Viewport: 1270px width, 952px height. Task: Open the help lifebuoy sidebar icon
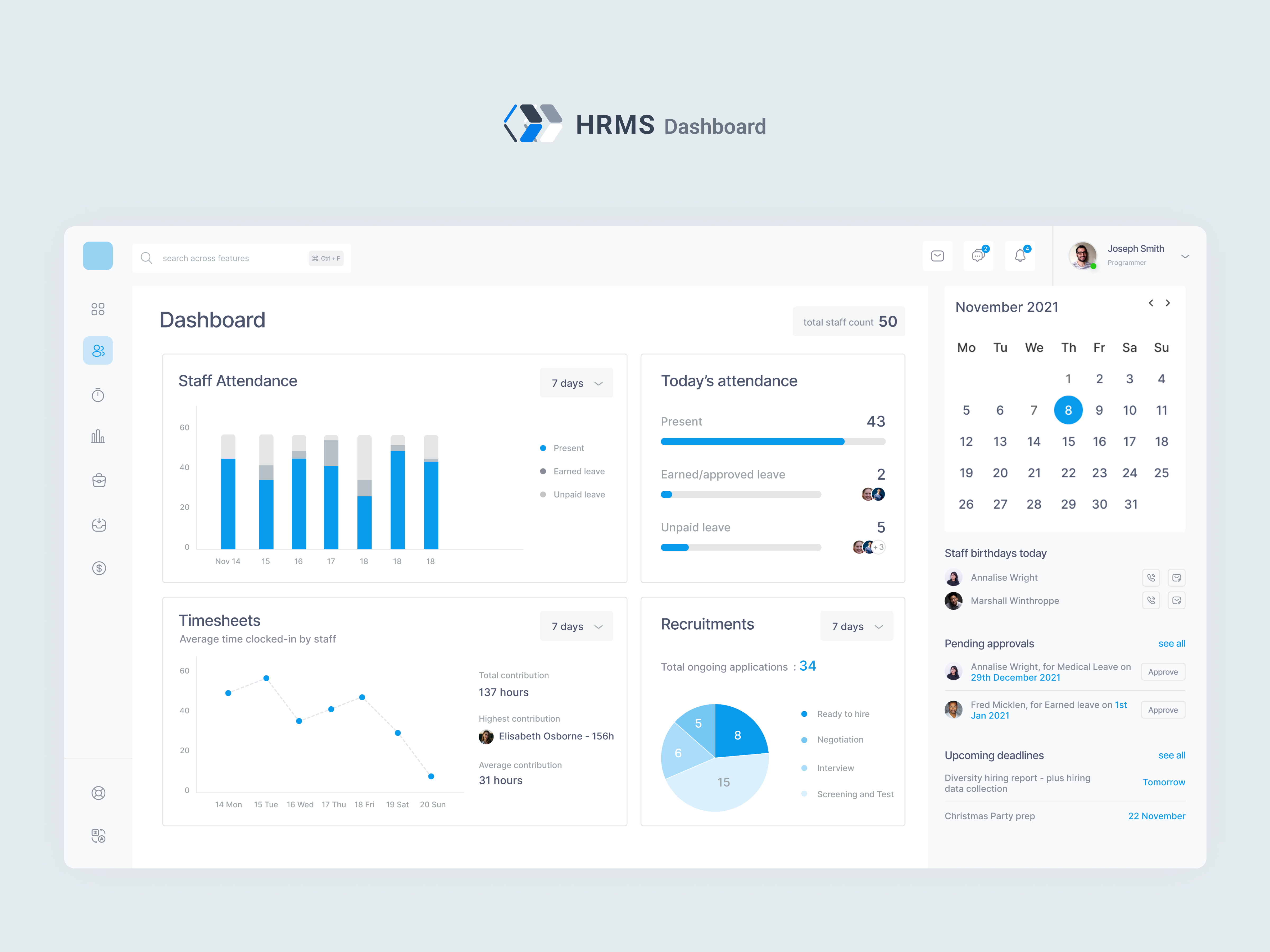99,793
